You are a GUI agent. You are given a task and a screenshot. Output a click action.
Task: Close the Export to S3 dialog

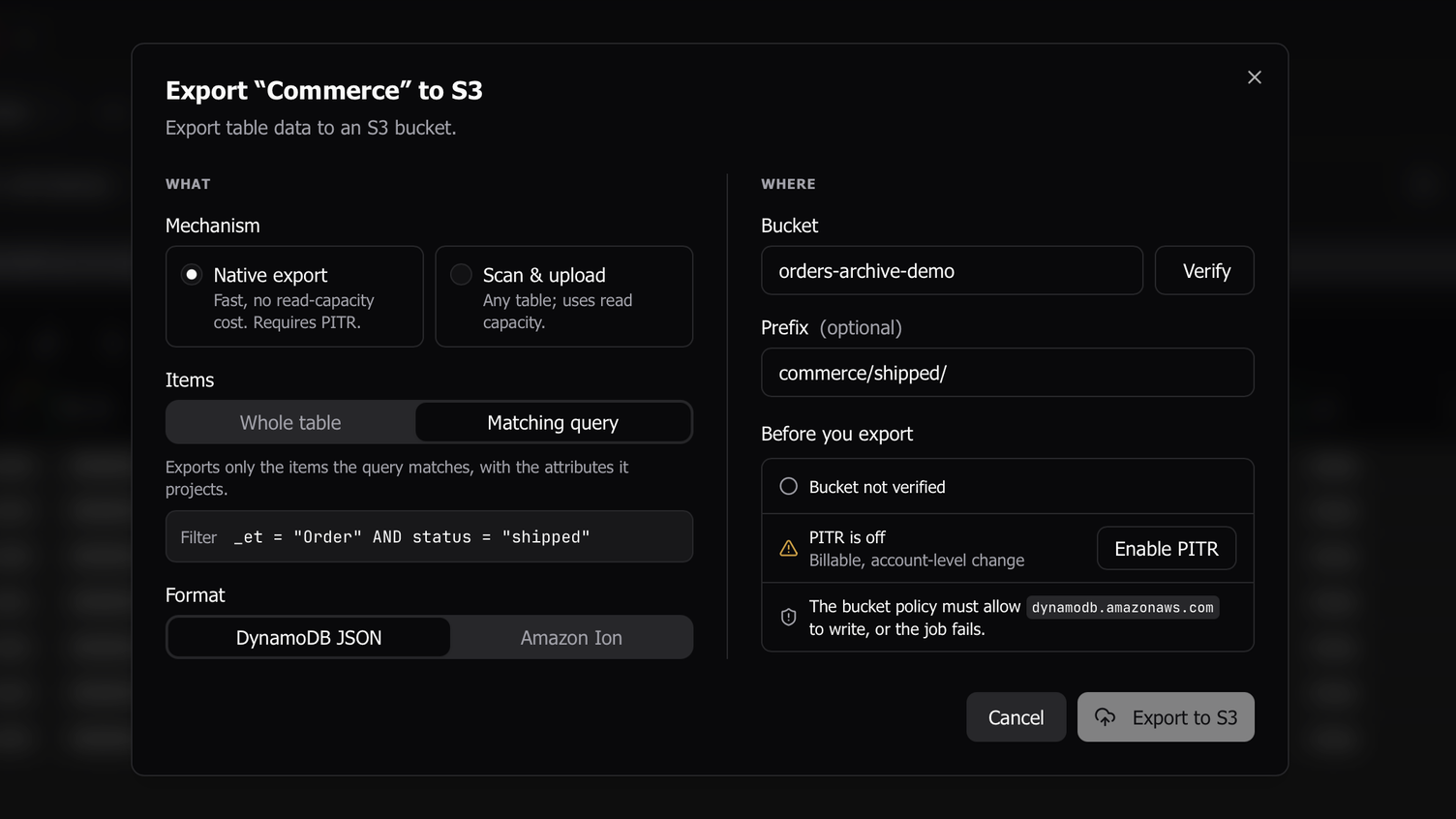tap(1254, 77)
